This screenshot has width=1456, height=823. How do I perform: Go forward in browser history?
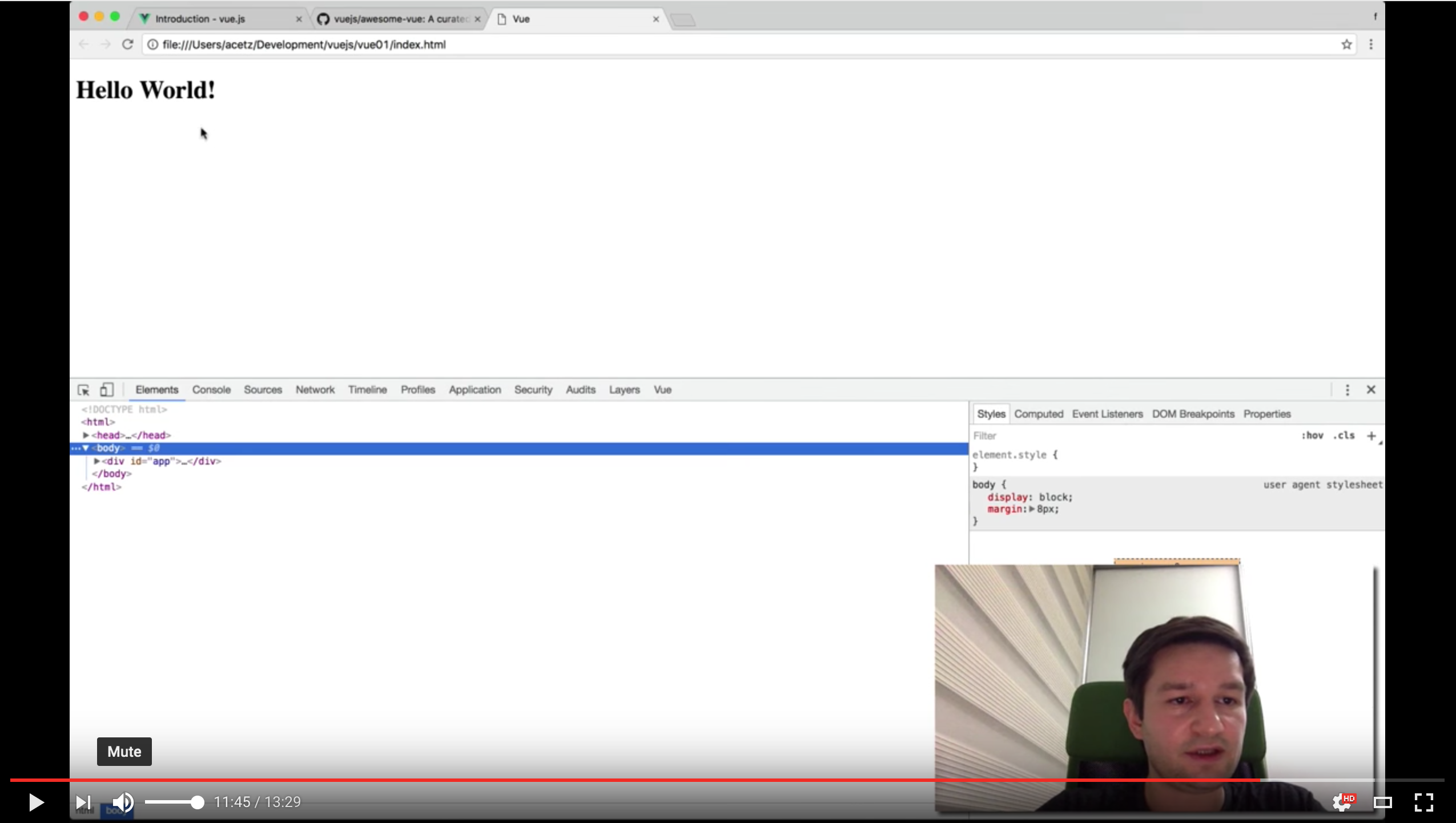pos(106,45)
